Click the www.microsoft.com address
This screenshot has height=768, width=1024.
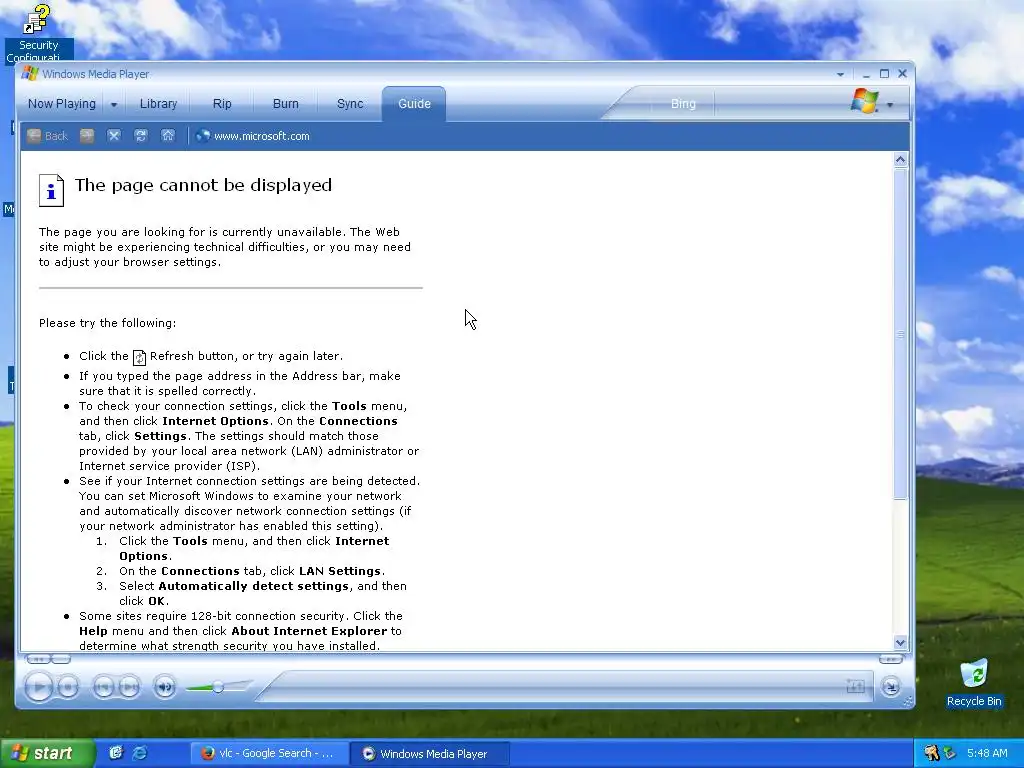(262, 136)
